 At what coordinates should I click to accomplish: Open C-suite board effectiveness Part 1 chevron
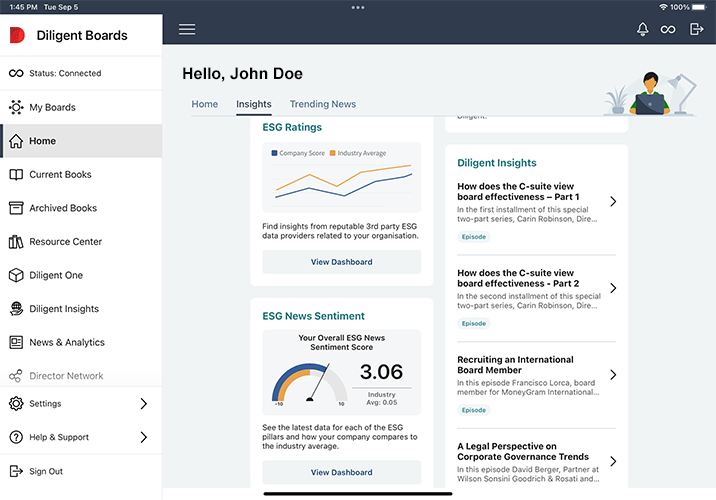pyautogui.click(x=613, y=201)
